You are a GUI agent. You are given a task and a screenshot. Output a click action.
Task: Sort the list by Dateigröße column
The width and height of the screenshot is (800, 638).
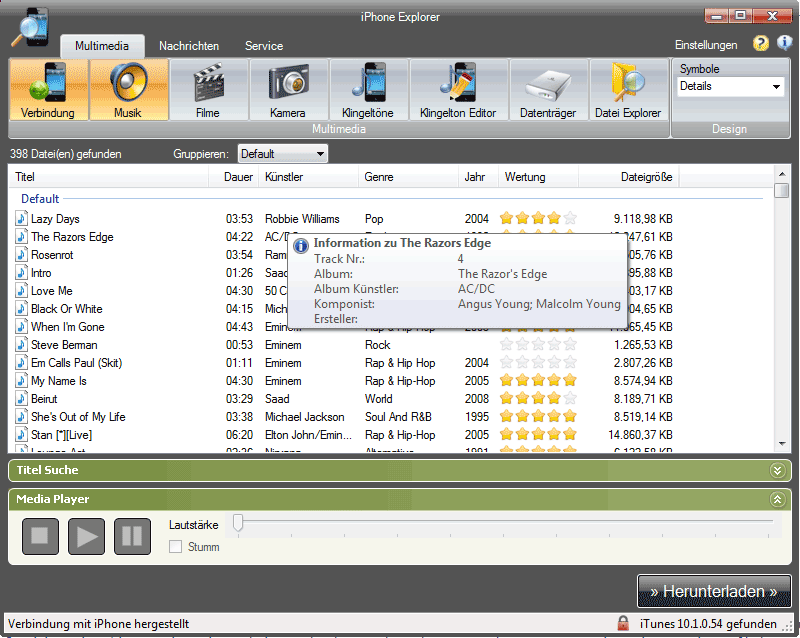click(629, 177)
